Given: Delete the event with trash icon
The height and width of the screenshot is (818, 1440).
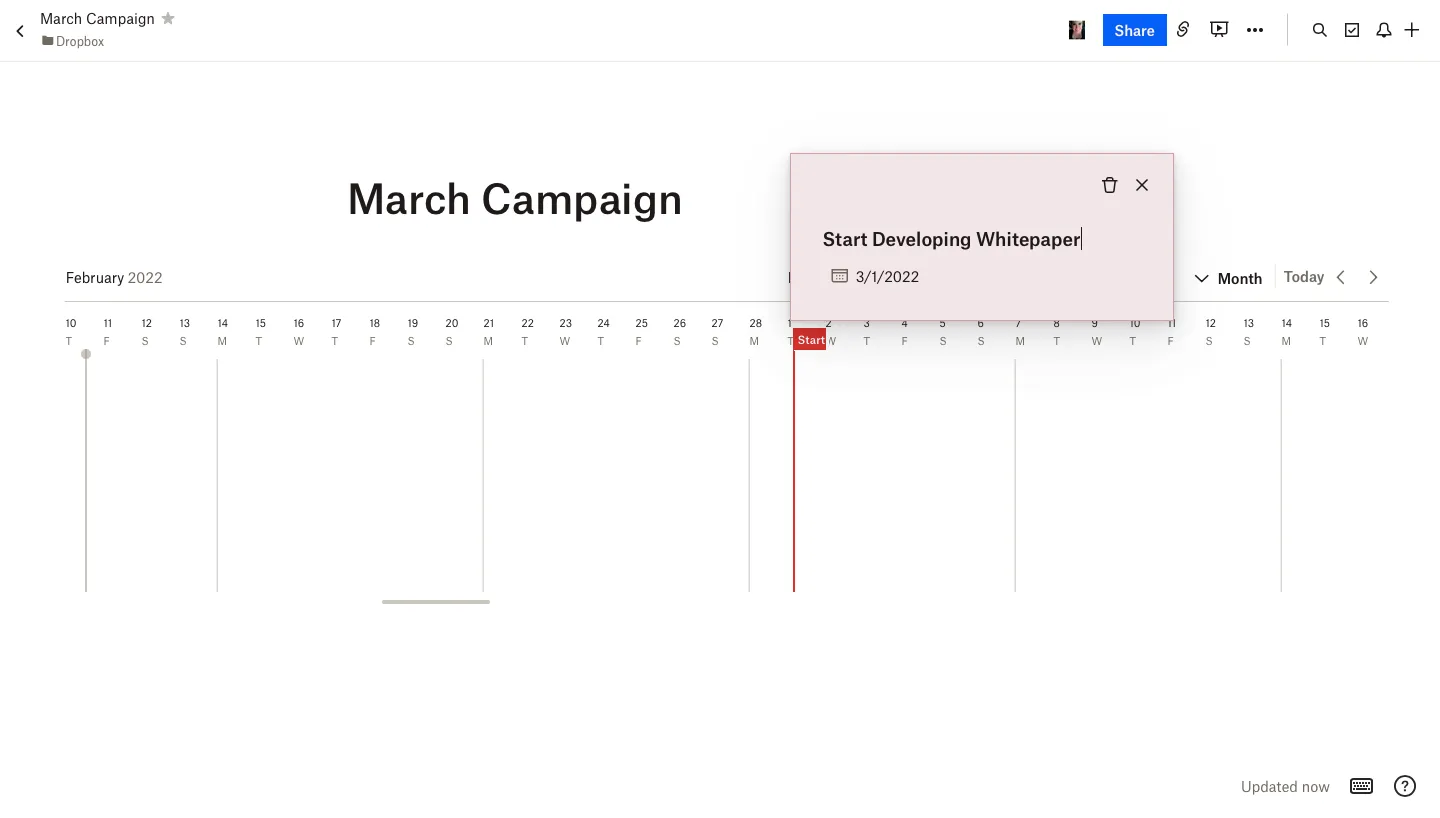Looking at the screenshot, I should click(1110, 185).
